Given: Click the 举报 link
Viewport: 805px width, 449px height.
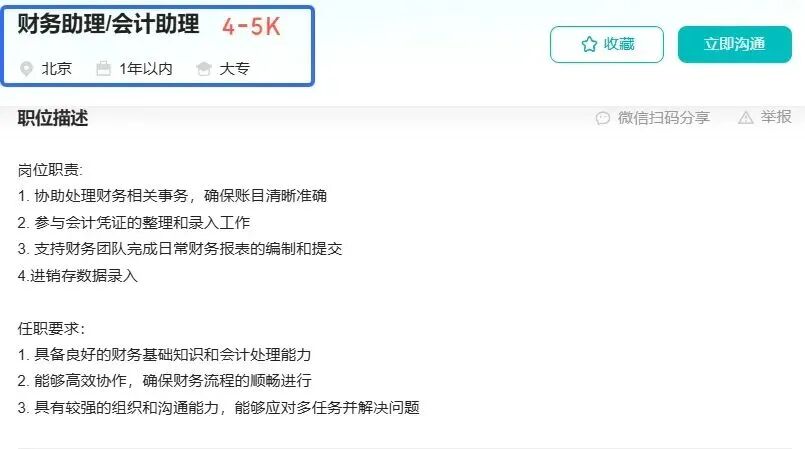Looking at the screenshot, I should pos(776,117).
